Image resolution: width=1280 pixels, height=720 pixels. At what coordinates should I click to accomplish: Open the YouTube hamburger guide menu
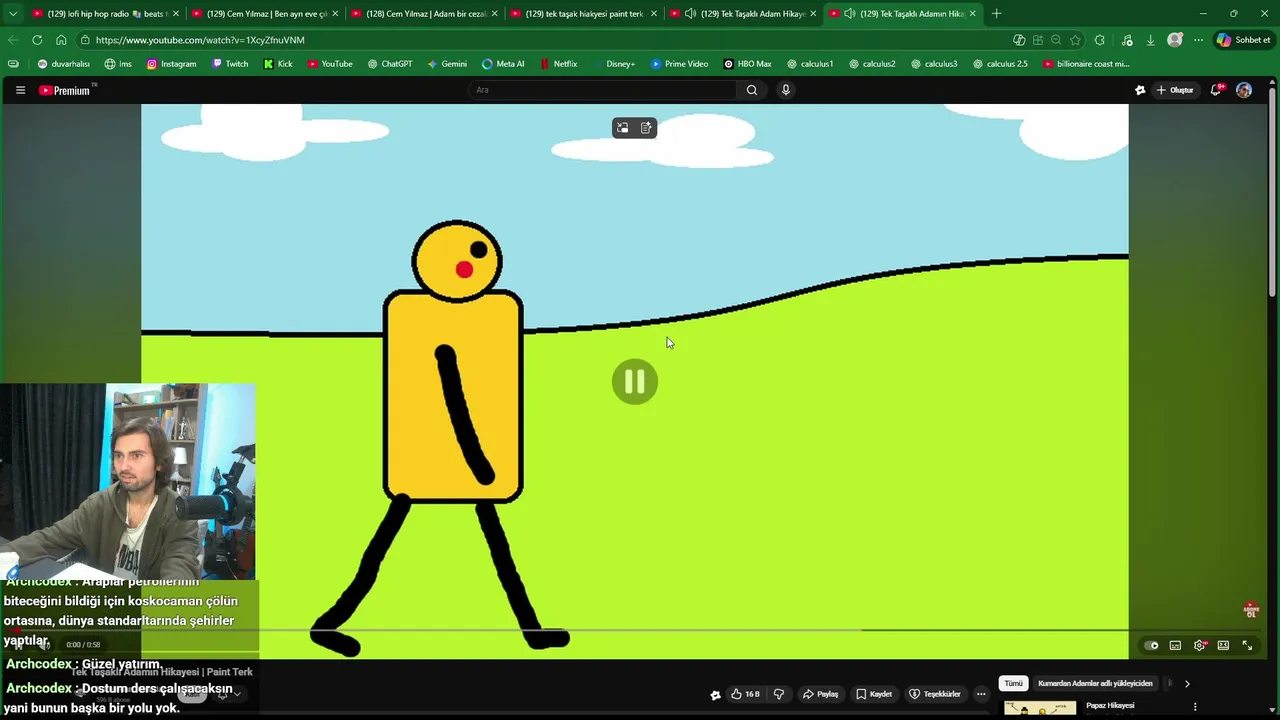pos(20,90)
